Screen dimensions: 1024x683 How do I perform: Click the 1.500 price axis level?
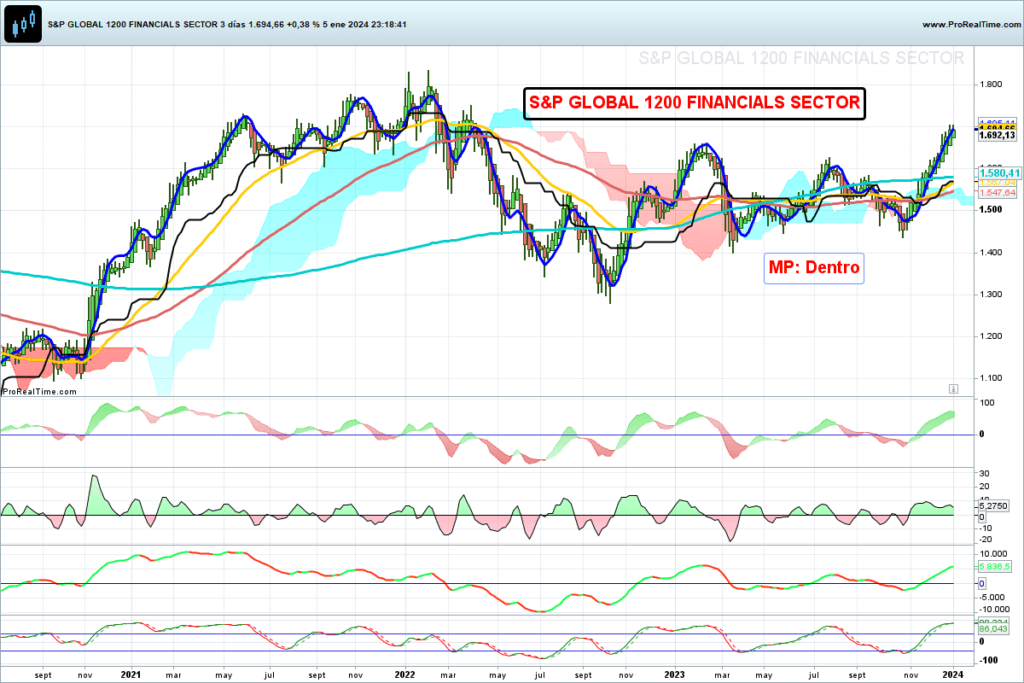click(x=991, y=210)
